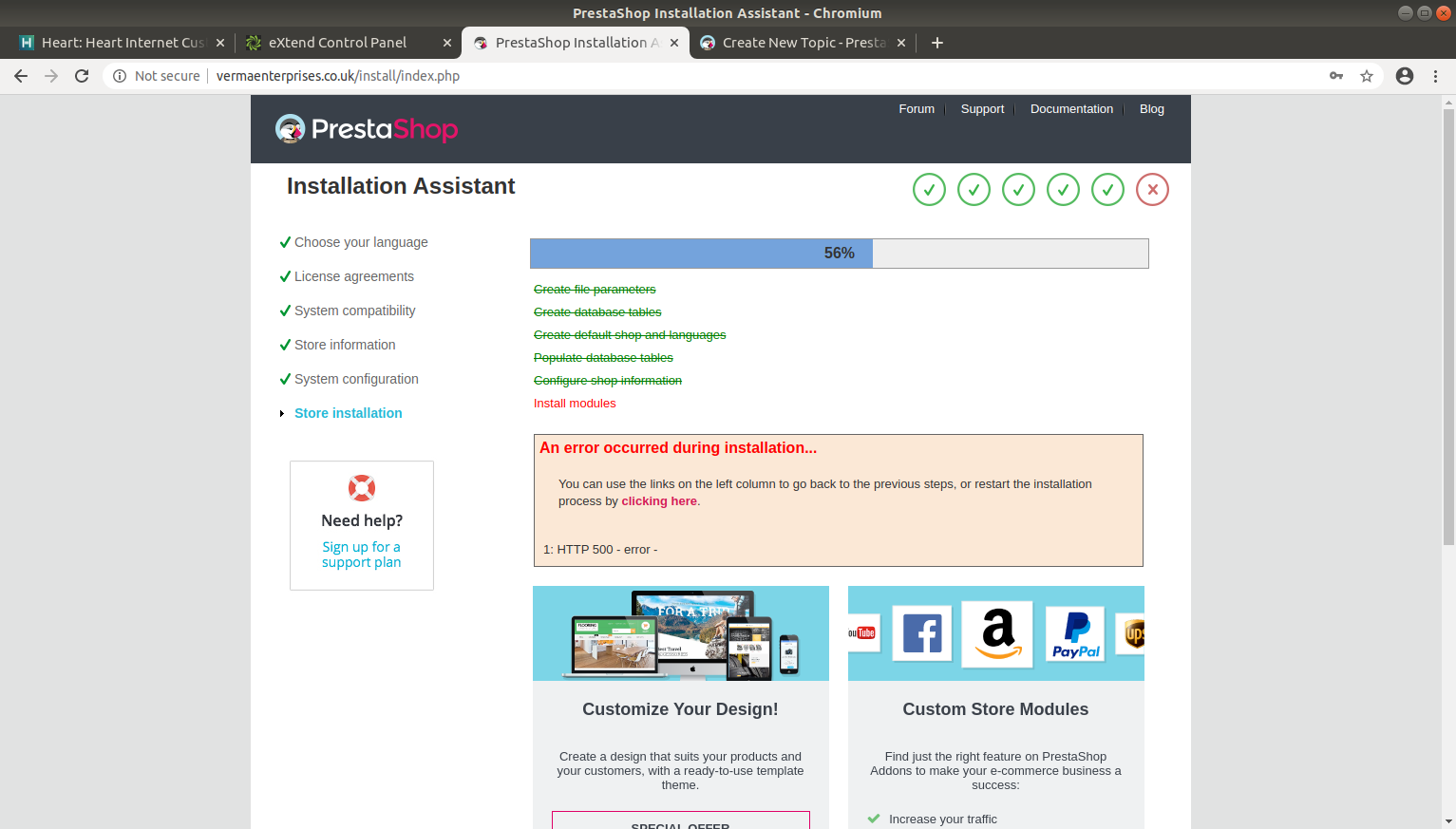Go back to System compatibility step

(x=354, y=311)
